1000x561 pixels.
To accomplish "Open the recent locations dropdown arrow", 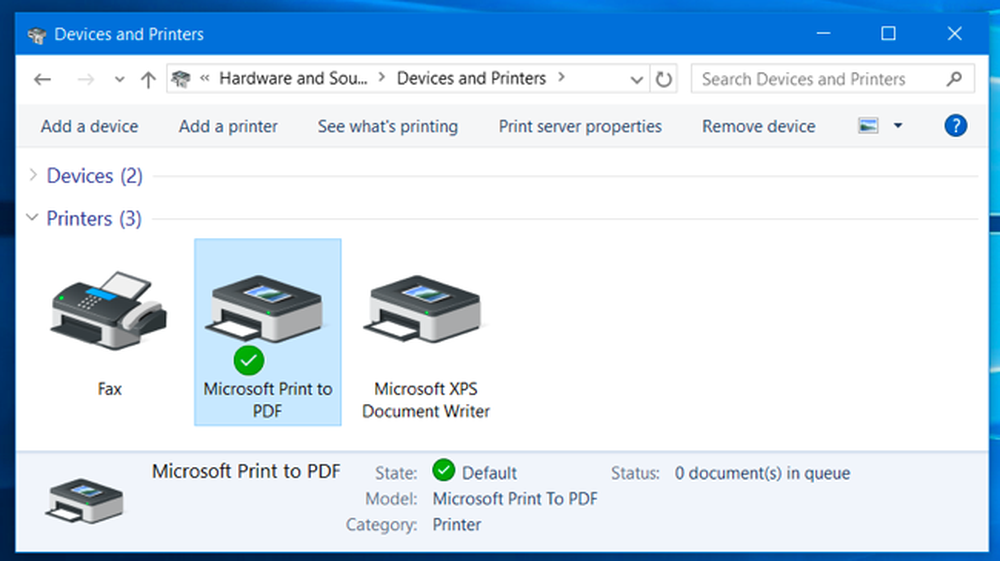I will [x=119, y=80].
